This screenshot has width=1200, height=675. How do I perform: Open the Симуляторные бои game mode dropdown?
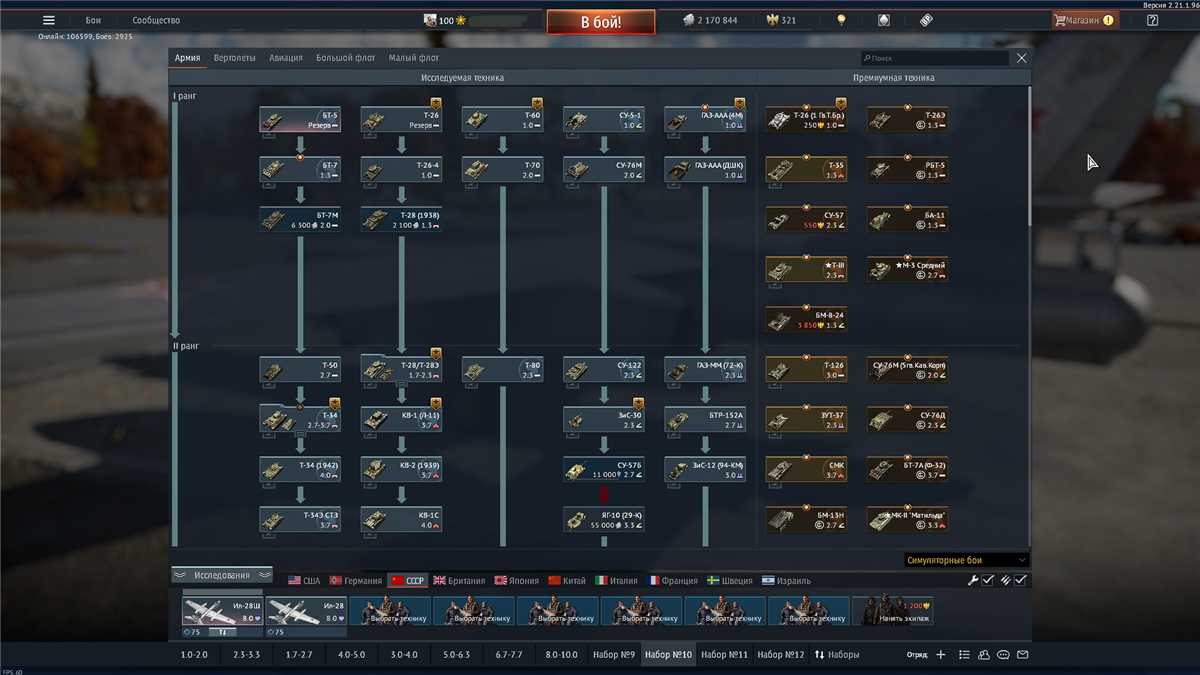click(x=966, y=560)
